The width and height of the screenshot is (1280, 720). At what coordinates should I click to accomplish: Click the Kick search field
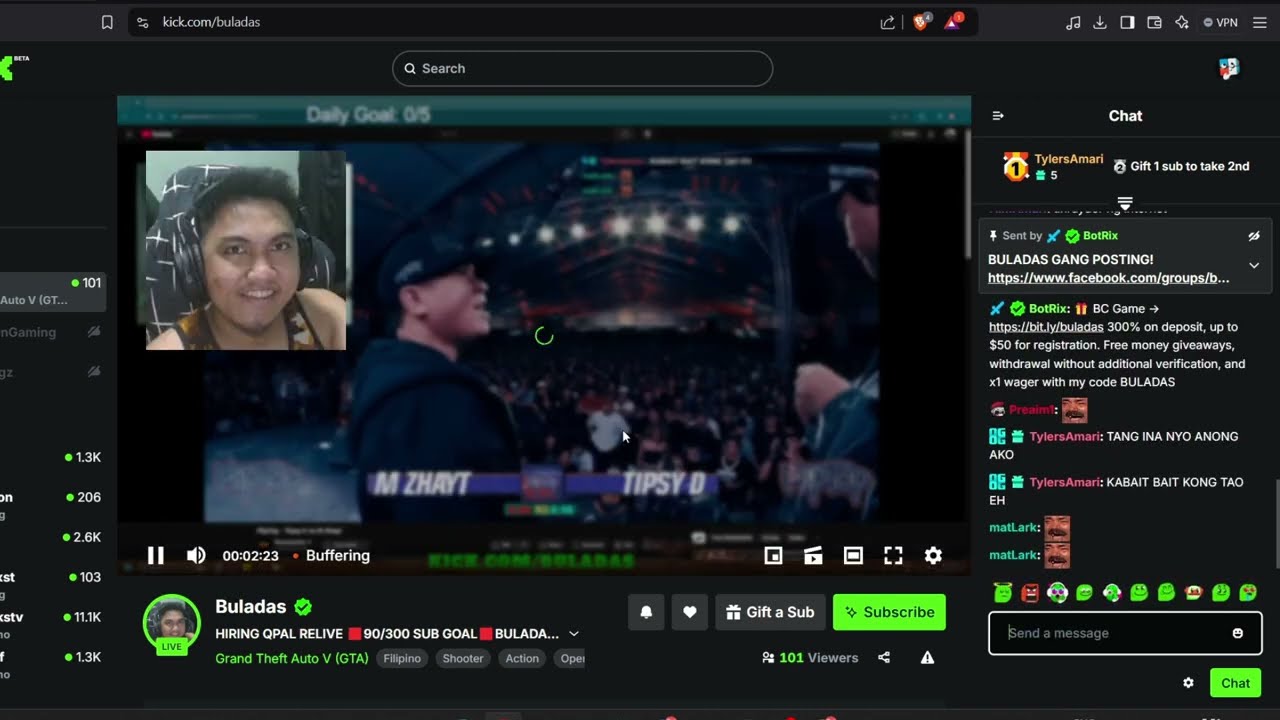click(582, 68)
